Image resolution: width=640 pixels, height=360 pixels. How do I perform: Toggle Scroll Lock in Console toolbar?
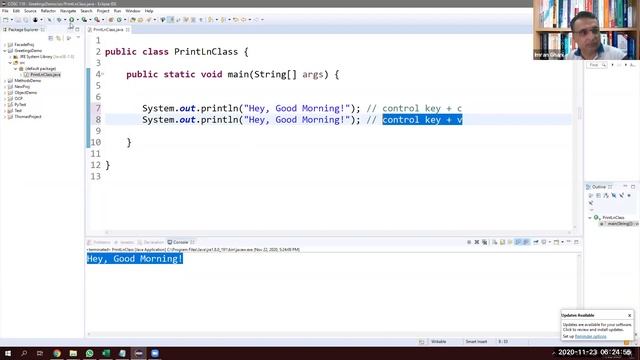pos(502,242)
